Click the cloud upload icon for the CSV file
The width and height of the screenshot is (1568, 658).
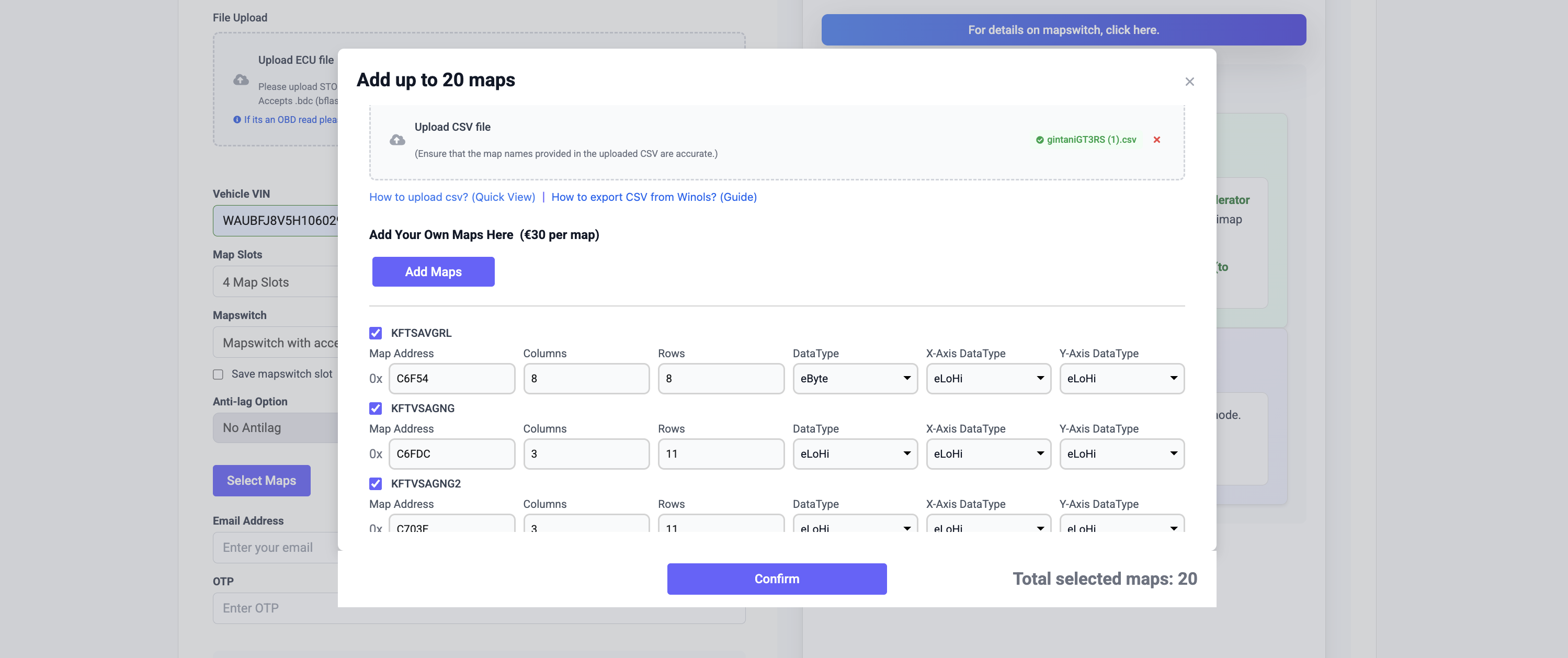[x=397, y=140]
